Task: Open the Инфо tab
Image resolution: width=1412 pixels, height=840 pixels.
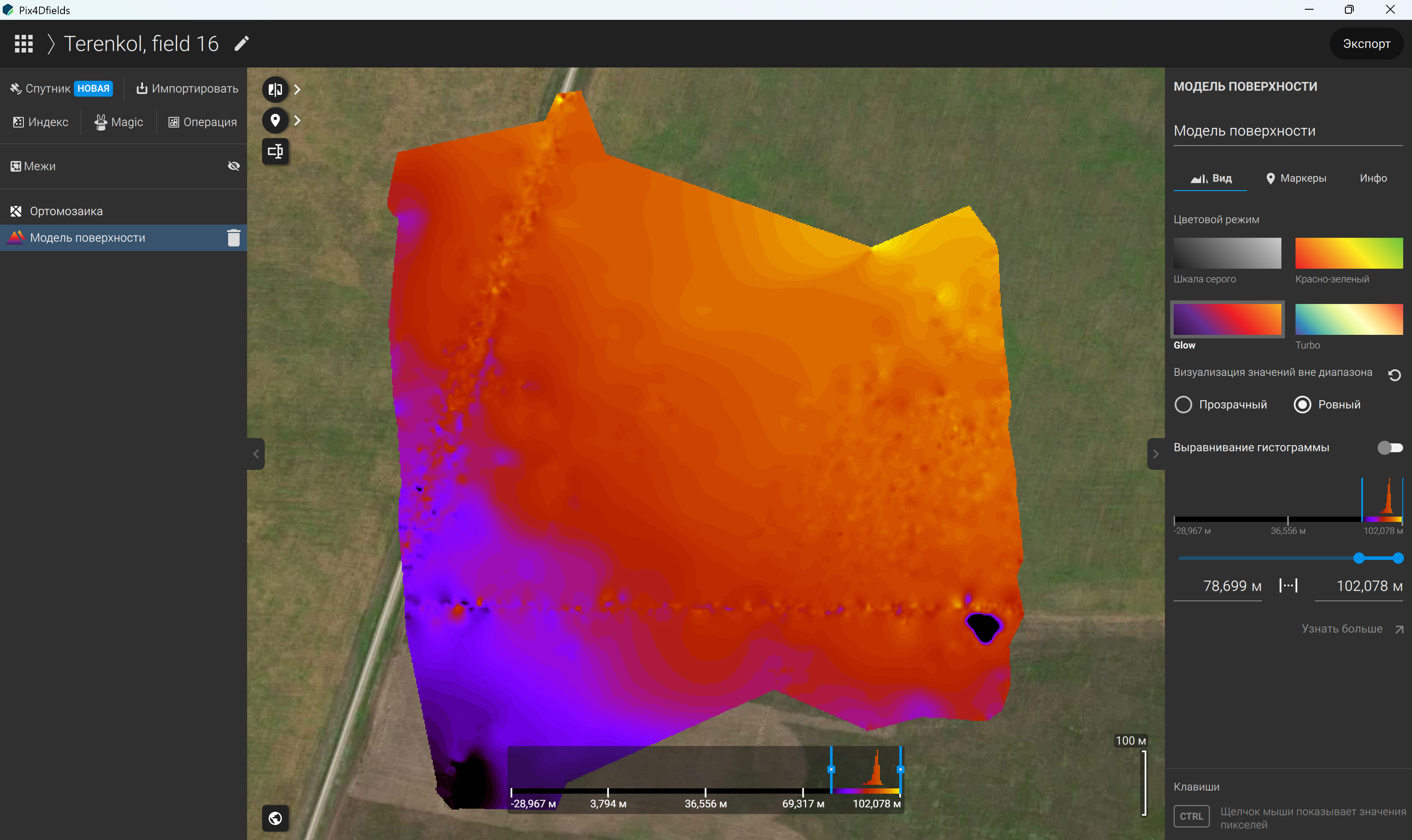Action: [x=1373, y=178]
